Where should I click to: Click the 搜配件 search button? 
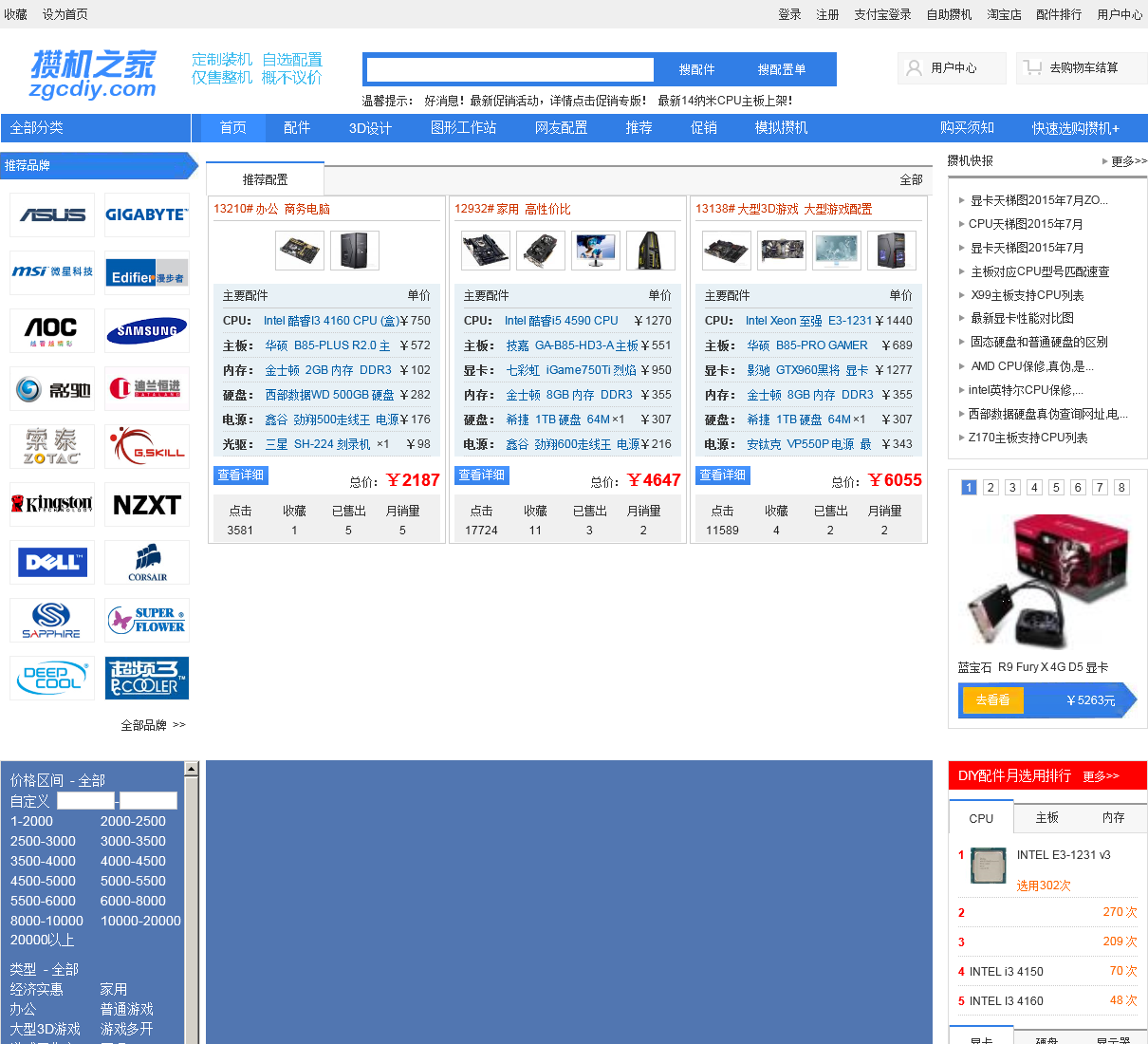(697, 69)
